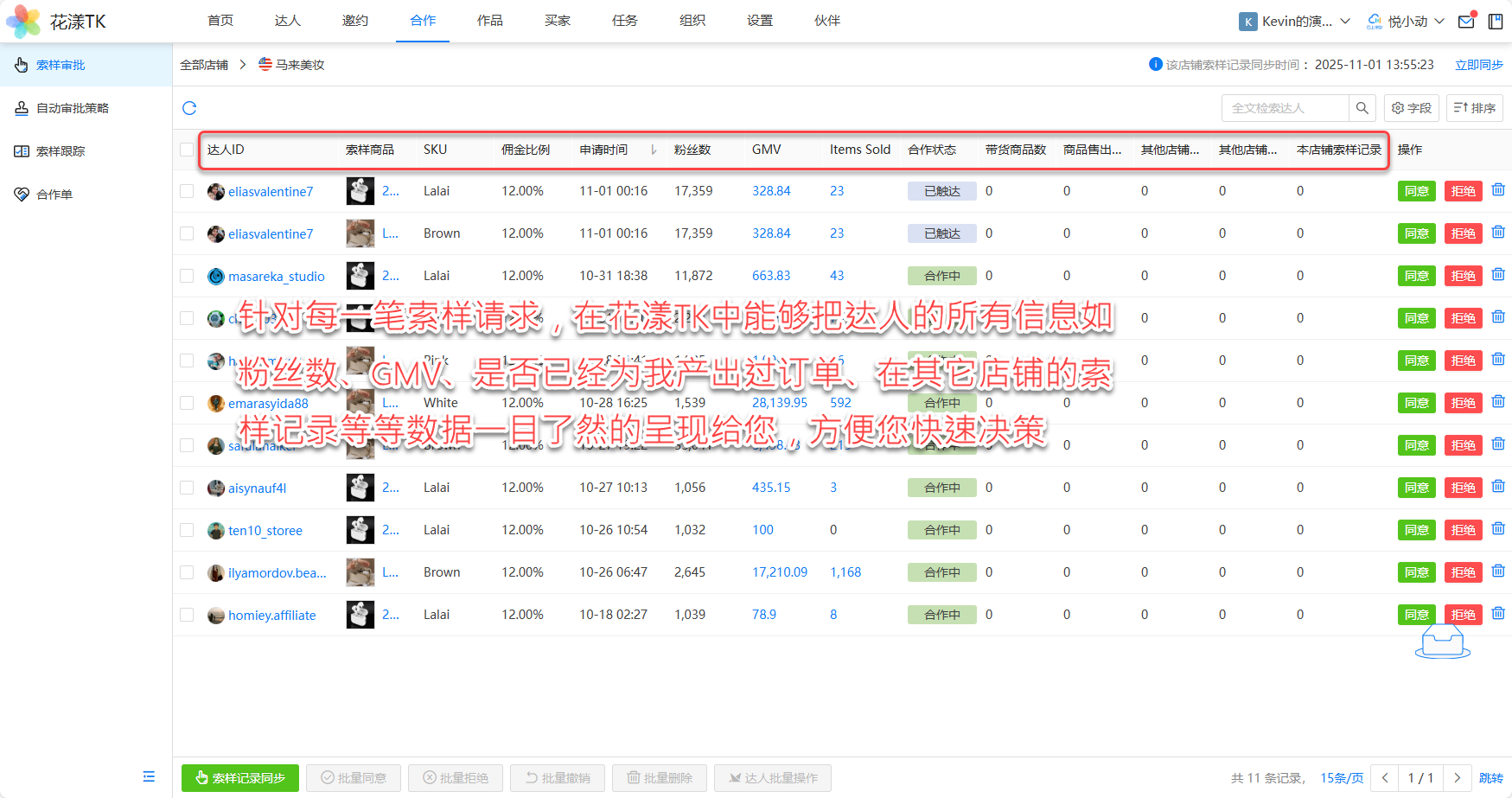The height and width of the screenshot is (798, 1512).
Task: Click the search magnifier icon
Action: (x=1362, y=108)
